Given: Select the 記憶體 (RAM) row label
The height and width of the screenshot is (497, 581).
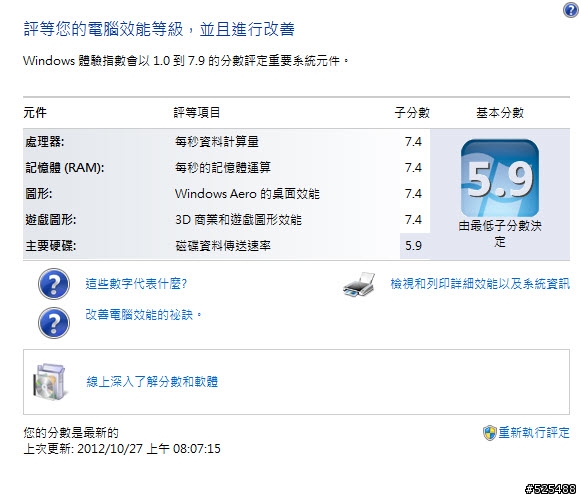Looking at the screenshot, I should pyautogui.click(x=64, y=168).
